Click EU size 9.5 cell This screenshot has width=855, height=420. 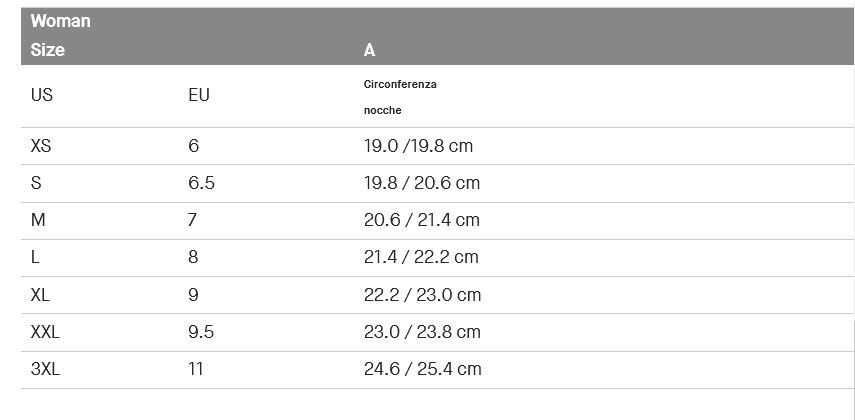[201, 332]
